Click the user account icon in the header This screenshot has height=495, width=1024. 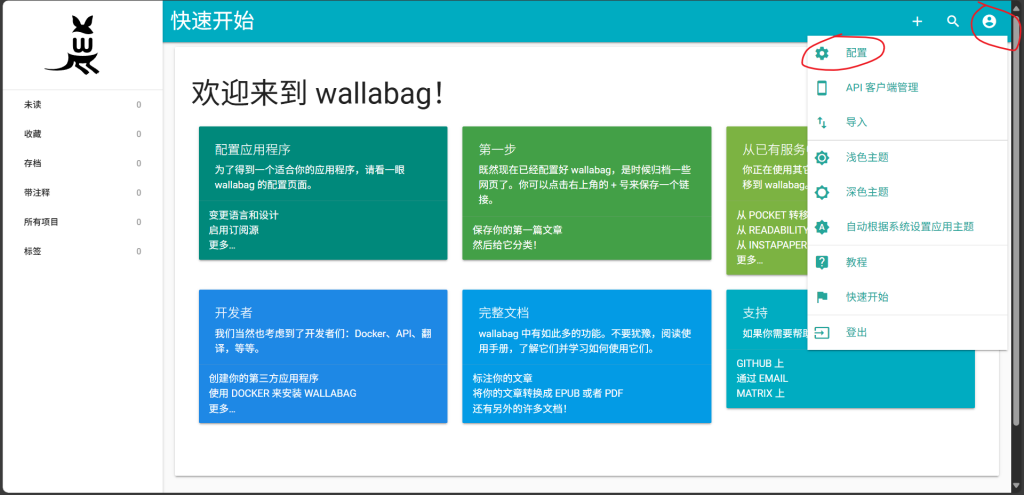pyautogui.click(x=989, y=21)
